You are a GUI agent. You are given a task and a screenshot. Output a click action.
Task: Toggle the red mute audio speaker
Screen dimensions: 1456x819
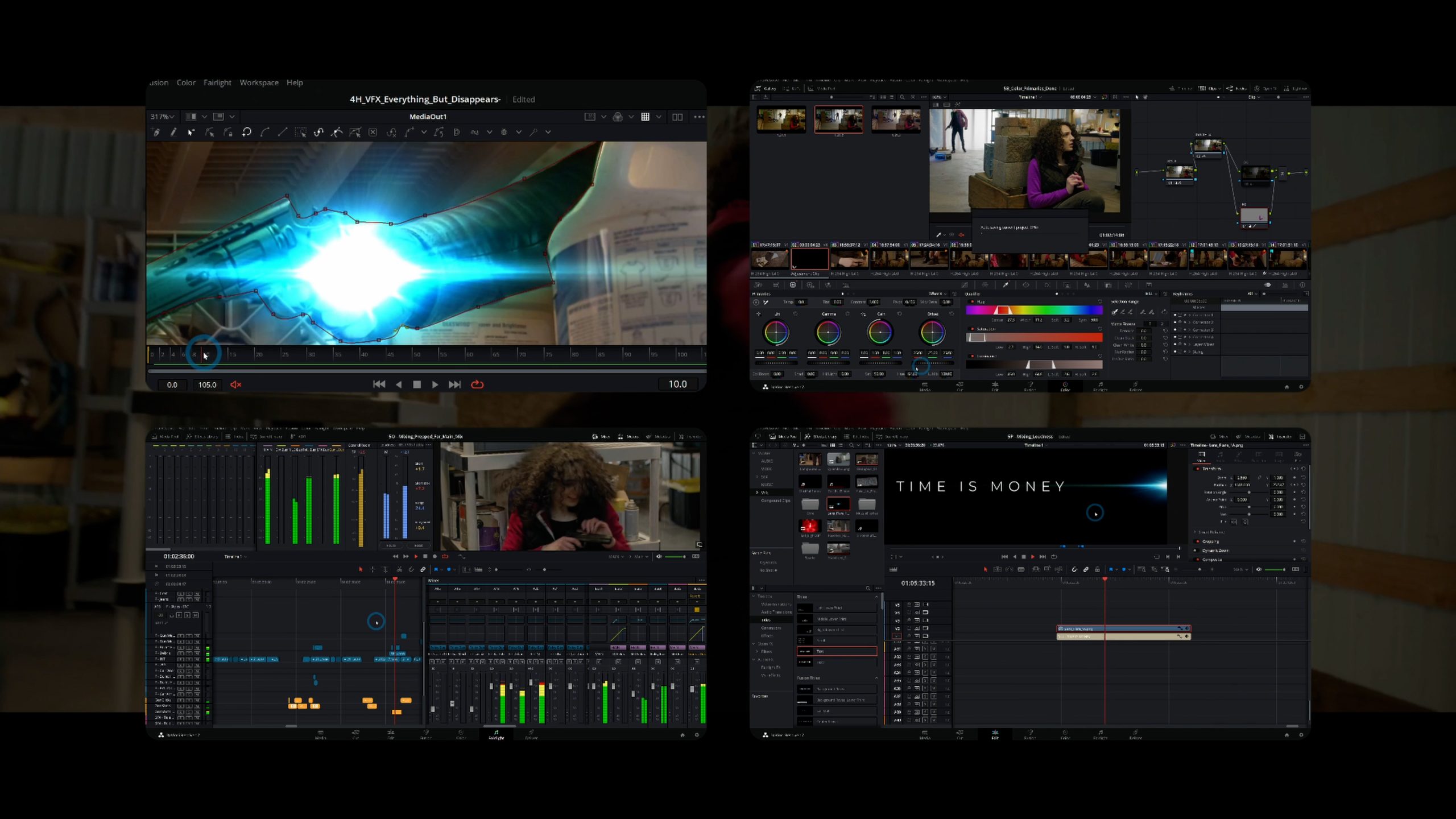click(x=235, y=384)
